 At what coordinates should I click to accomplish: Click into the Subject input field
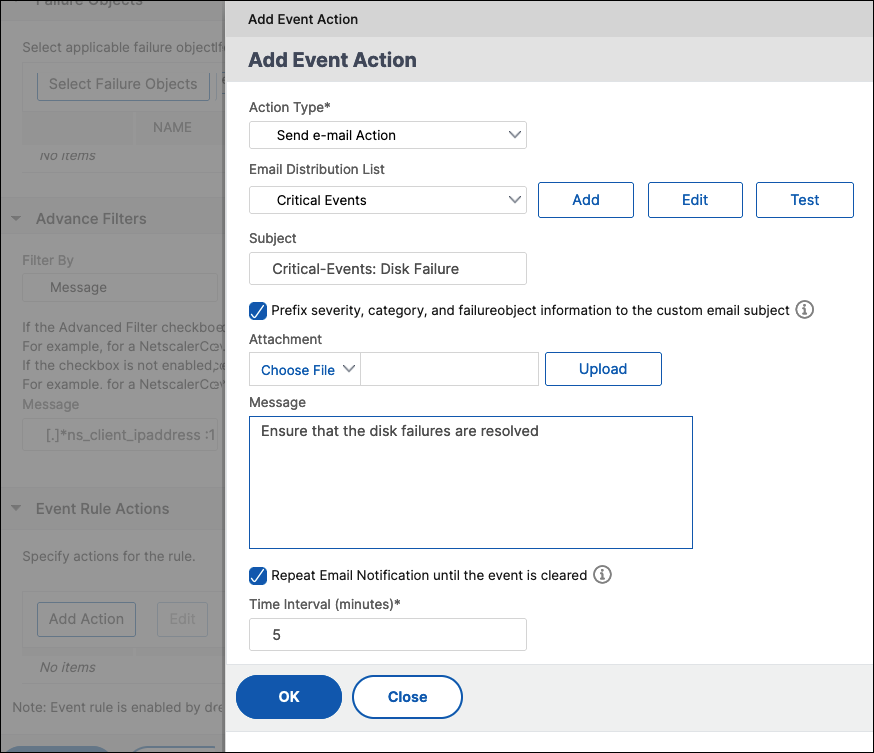(x=387, y=269)
